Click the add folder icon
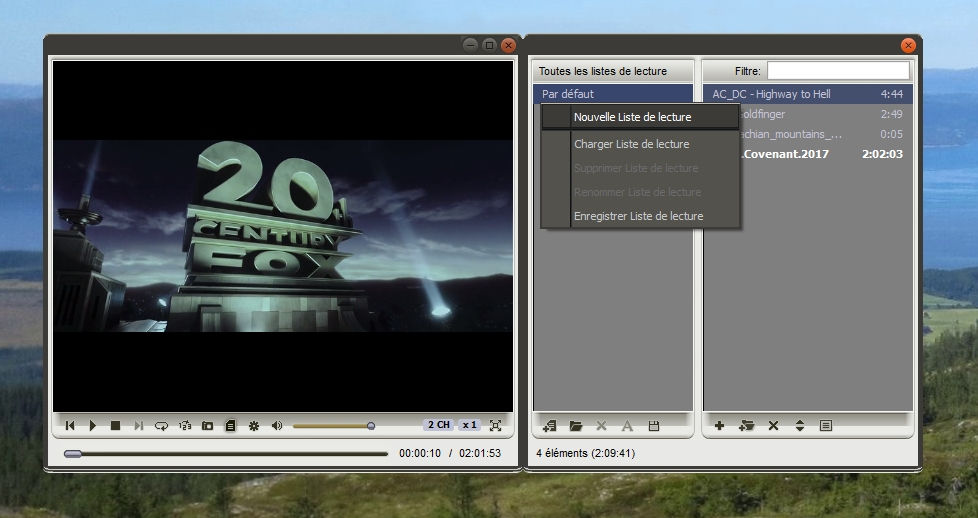This screenshot has height=518, width=978. point(746,426)
